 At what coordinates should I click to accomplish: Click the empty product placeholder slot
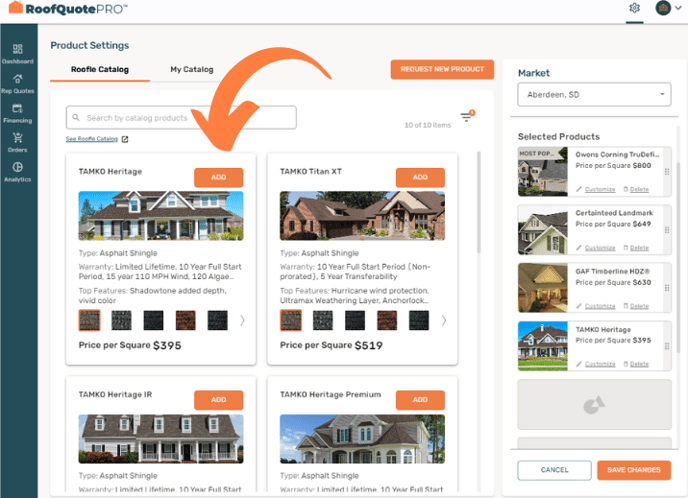[595, 405]
